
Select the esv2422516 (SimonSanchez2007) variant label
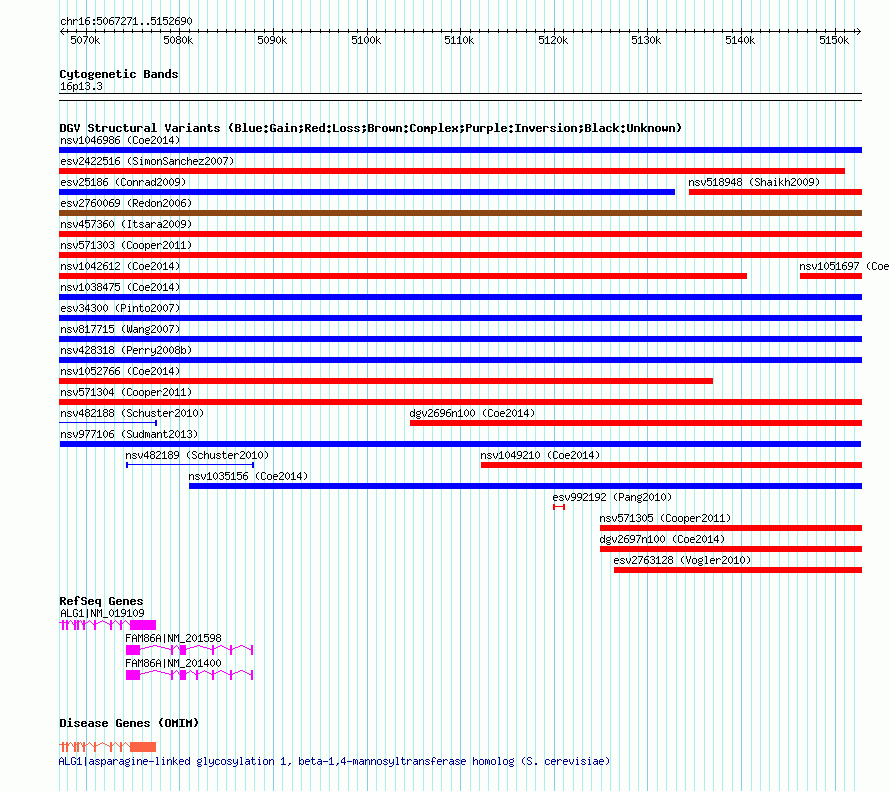pyautogui.click(x=147, y=161)
